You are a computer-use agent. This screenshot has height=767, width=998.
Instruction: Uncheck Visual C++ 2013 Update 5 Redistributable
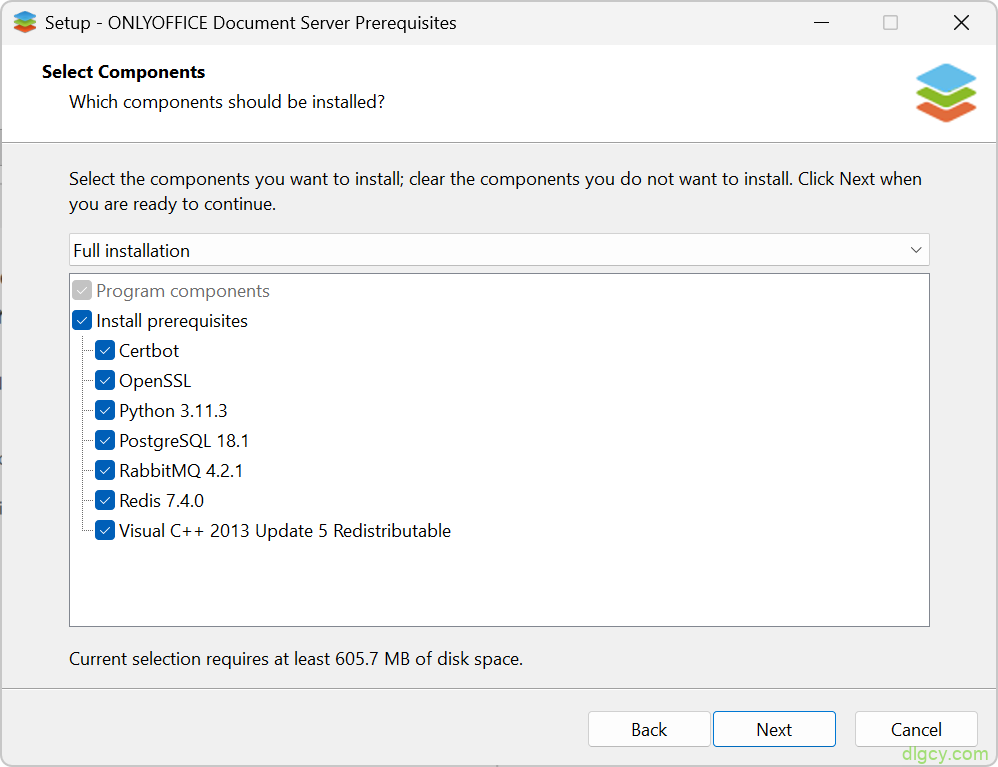pos(105,530)
